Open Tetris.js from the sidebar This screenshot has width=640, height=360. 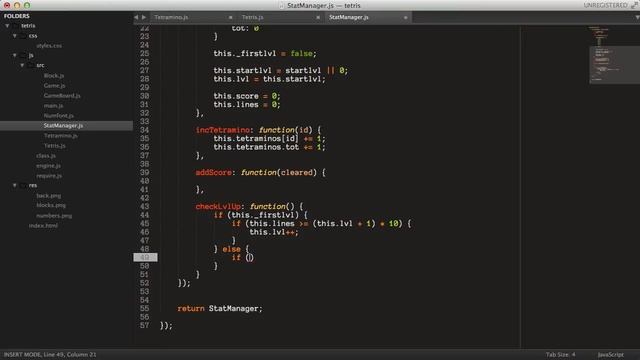[55, 146]
